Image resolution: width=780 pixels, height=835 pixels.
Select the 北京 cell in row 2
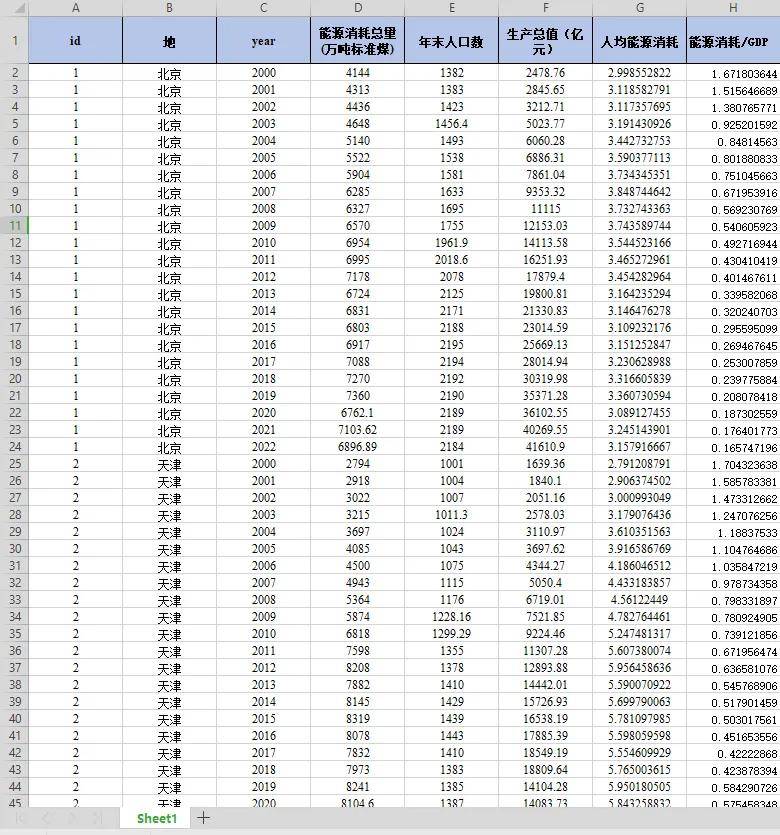click(x=169, y=73)
